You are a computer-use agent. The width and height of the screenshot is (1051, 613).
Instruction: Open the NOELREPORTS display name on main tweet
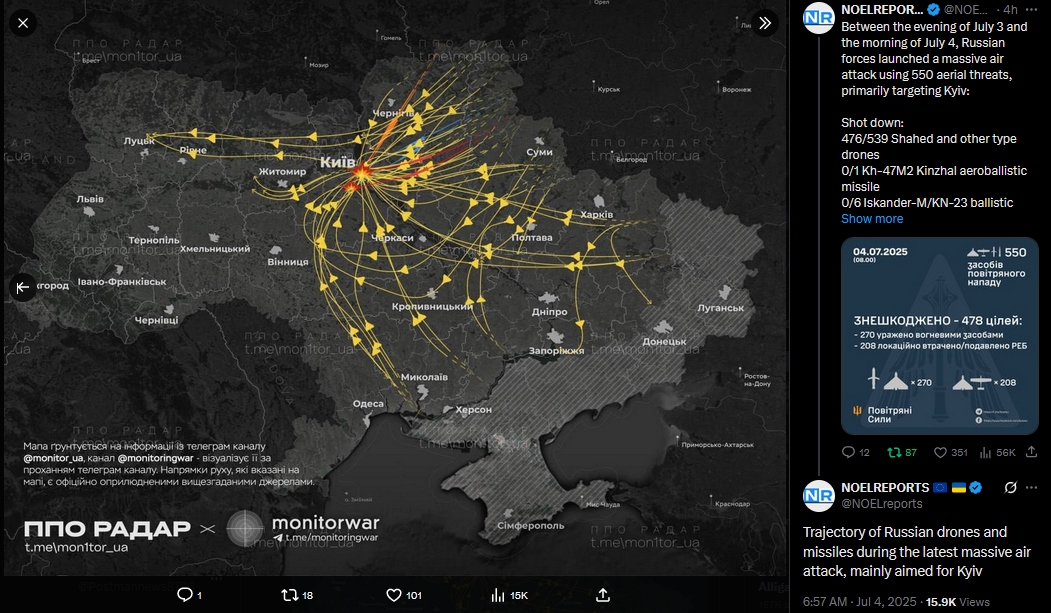coord(885,488)
